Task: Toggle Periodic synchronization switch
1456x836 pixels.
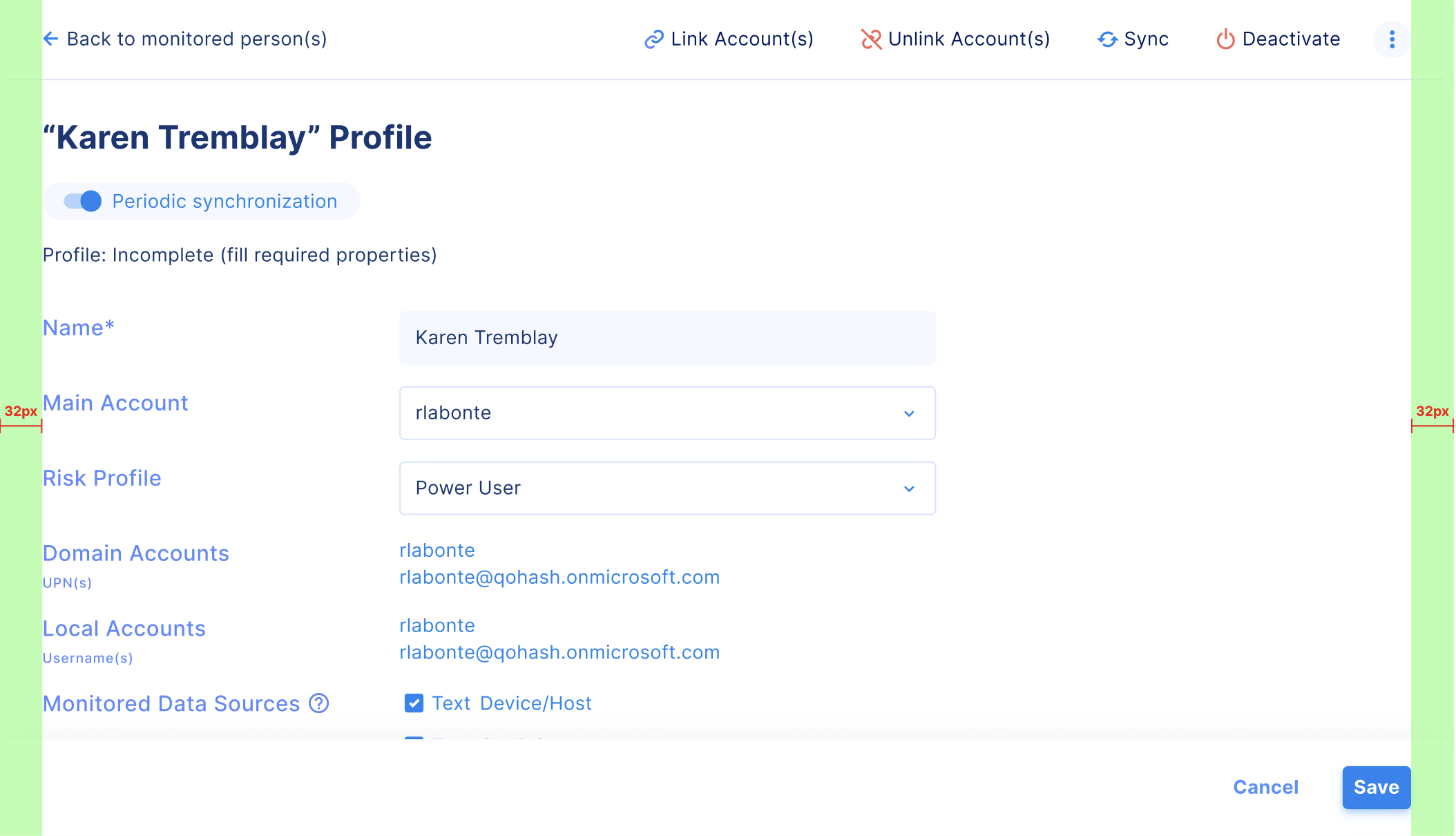Action: (x=83, y=201)
